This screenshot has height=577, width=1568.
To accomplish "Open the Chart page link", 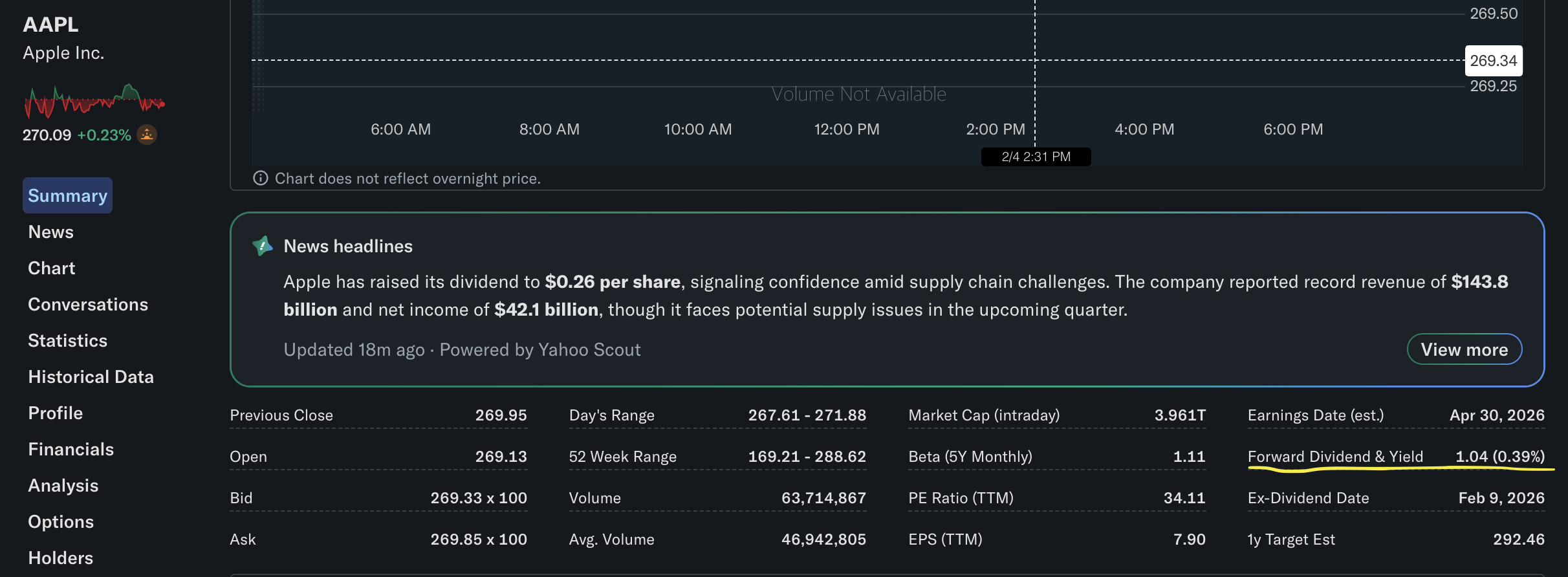I will (x=52, y=268).
